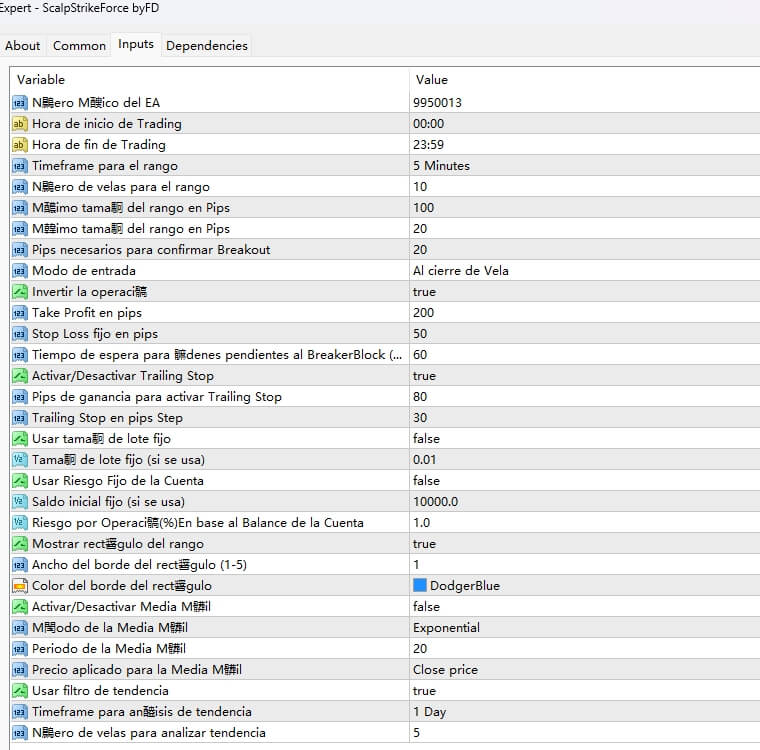Switch to the Dependencies tab
760x750 pixels.
pos(206,45)
